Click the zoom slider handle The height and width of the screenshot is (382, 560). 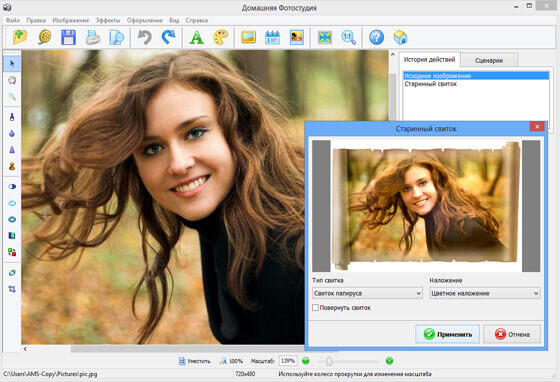click(x=329, y=361)
